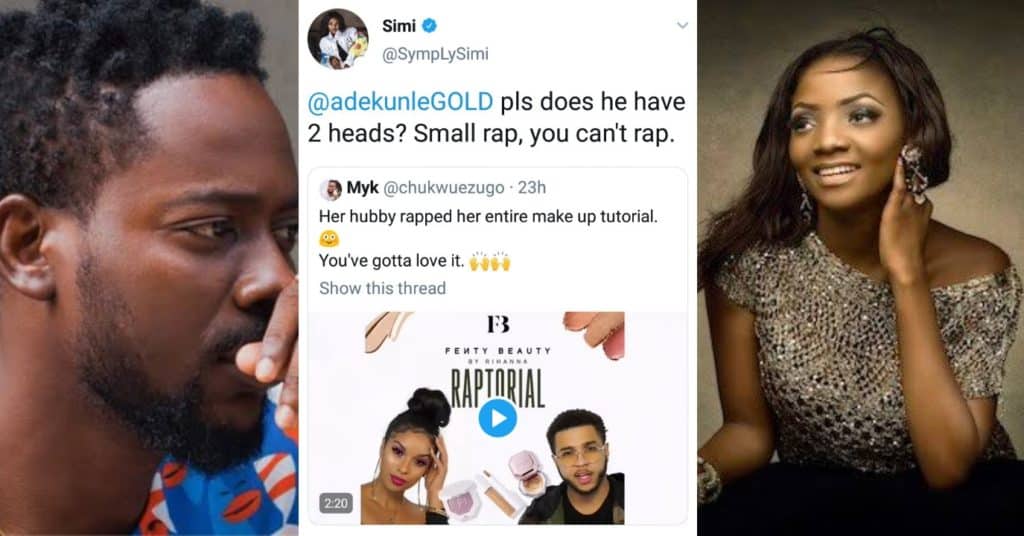Screen dimensions: 1024x536
Task: Click the FB Fenty Beauty logo
Action: [498, 324]
